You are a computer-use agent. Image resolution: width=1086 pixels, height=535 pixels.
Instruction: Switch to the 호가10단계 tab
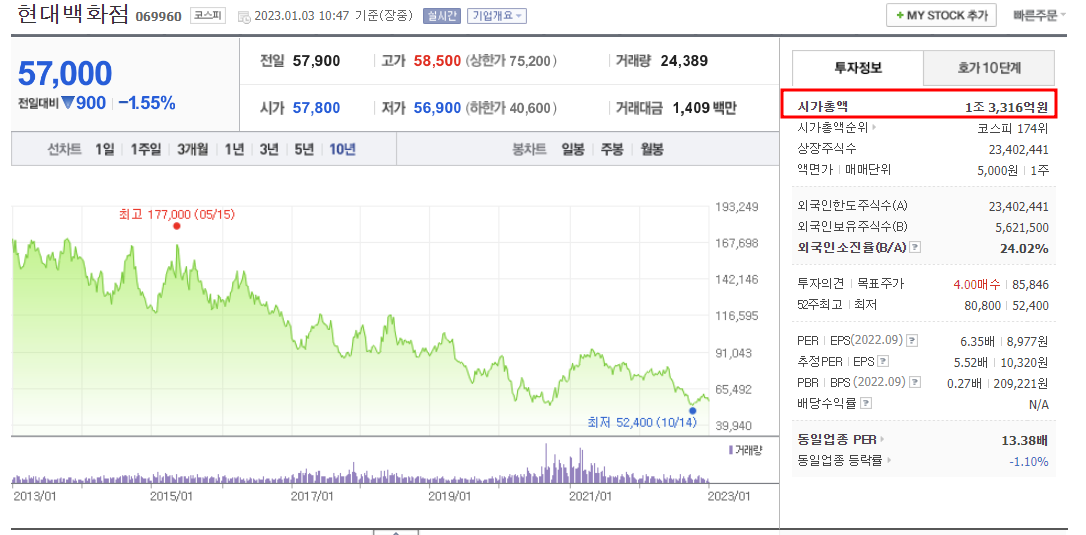(989, 68)
